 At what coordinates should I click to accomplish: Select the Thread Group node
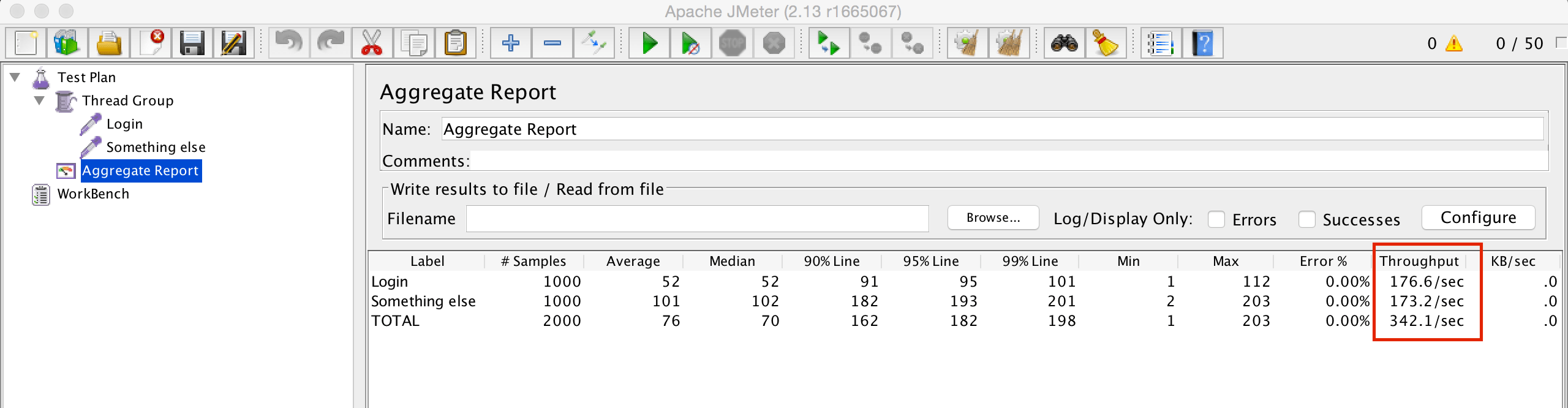127,100
